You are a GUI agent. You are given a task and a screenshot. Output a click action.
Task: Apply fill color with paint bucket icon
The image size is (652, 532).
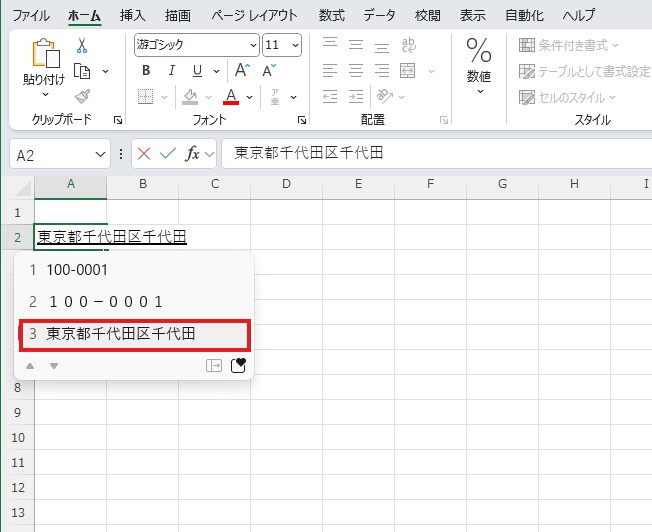pos(190,97)
